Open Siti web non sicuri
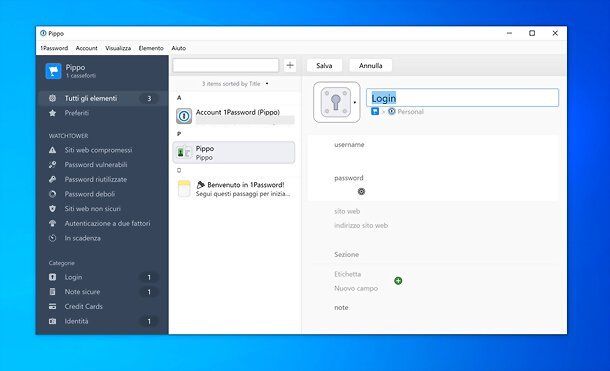The image size is (610, 371). click(x=102, y=209)
